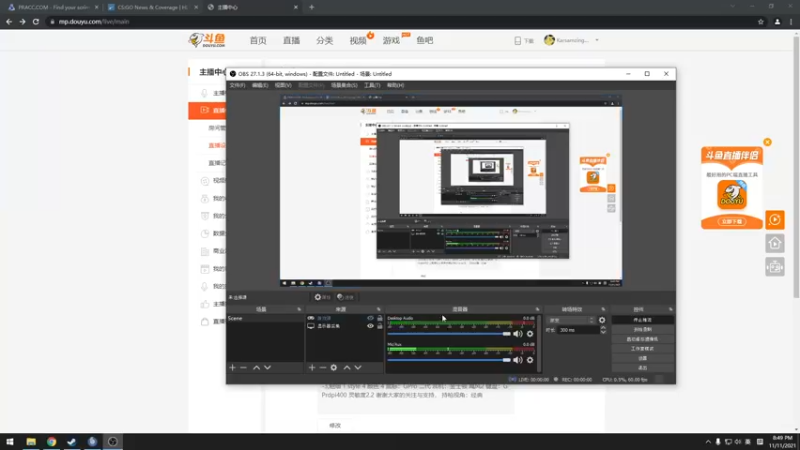Click the home icon on the Douyu right rail
The image size is (800, 450).
pos(774,243)
